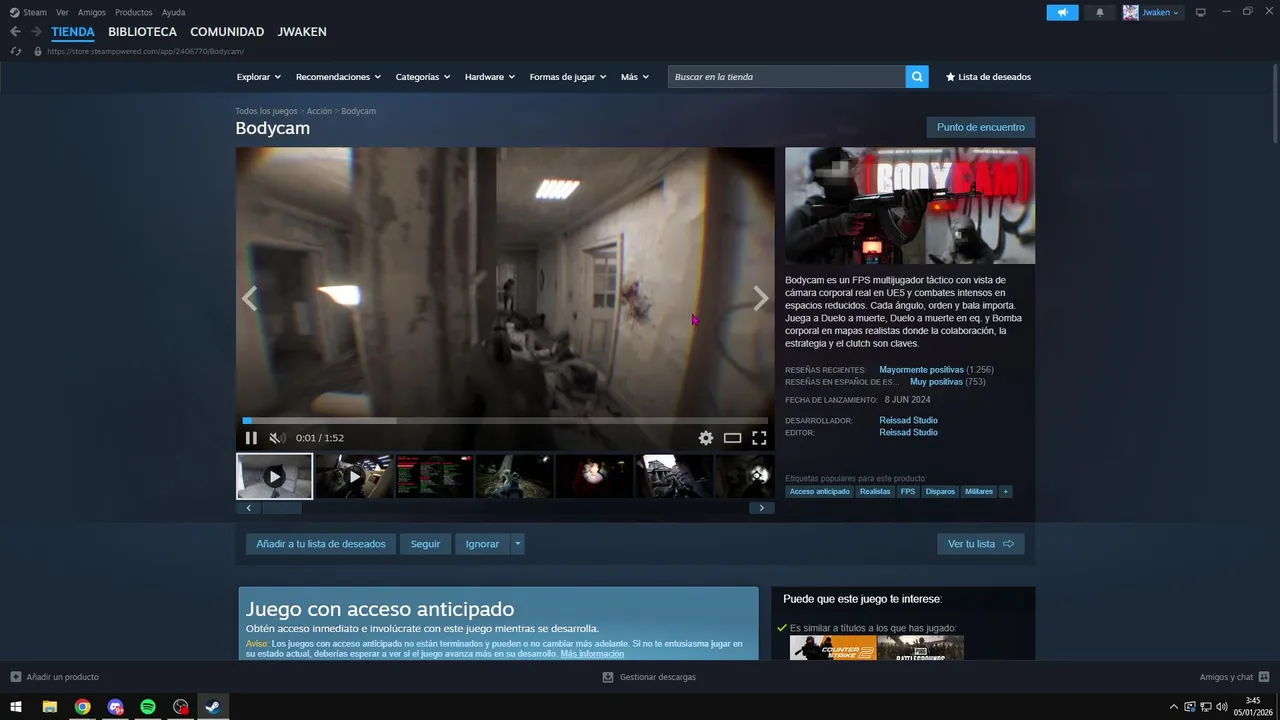Enter fullscreen for the trailer
The height and width of the screenshot is (720, 1280).
point(759,438)
